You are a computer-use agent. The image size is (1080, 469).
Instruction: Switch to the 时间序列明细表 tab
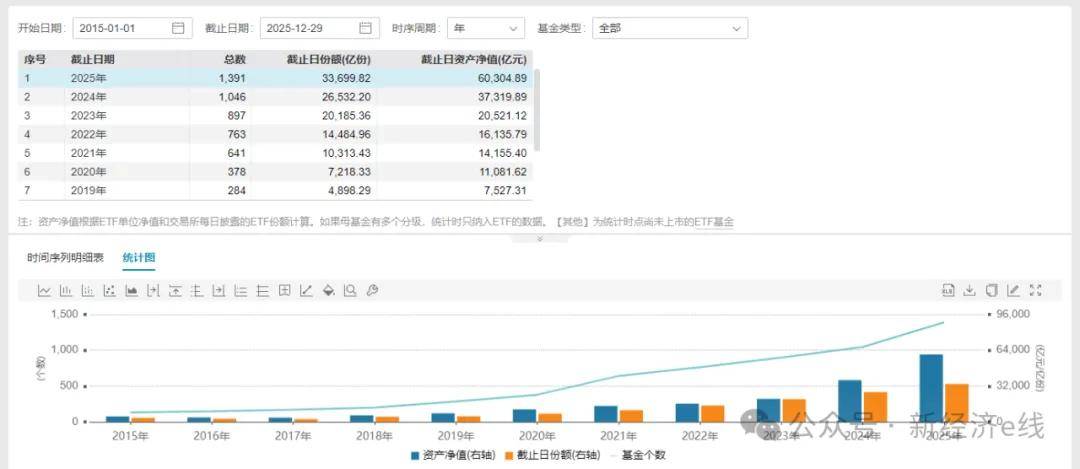tap(65, 258)
